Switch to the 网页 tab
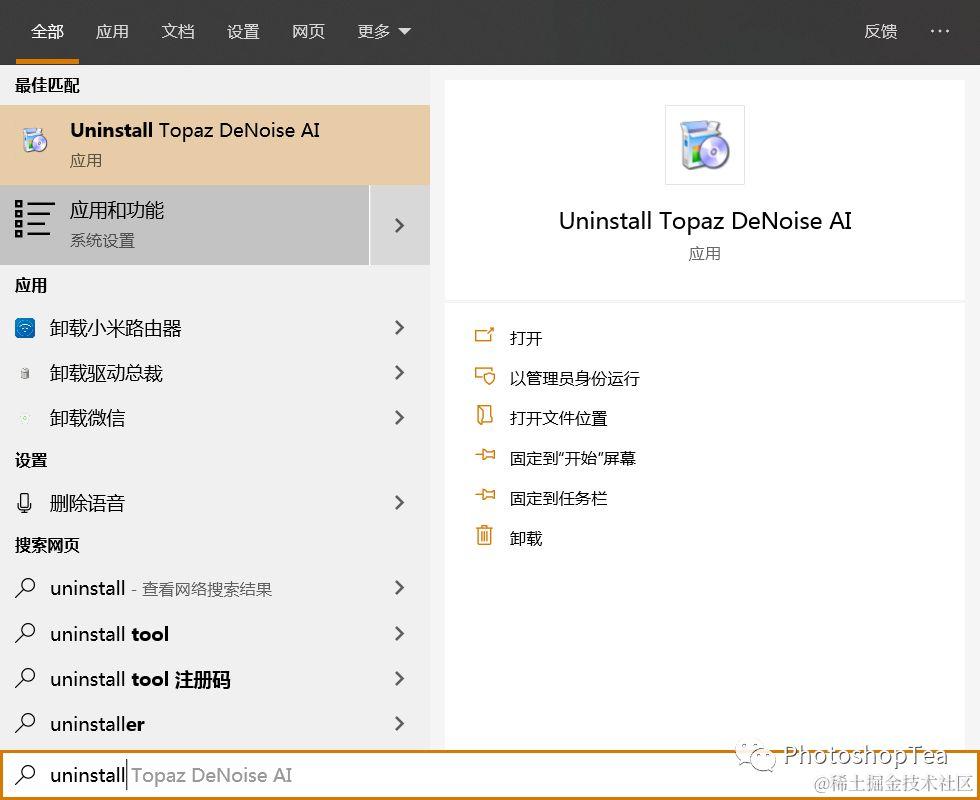 tap(308, 31)
